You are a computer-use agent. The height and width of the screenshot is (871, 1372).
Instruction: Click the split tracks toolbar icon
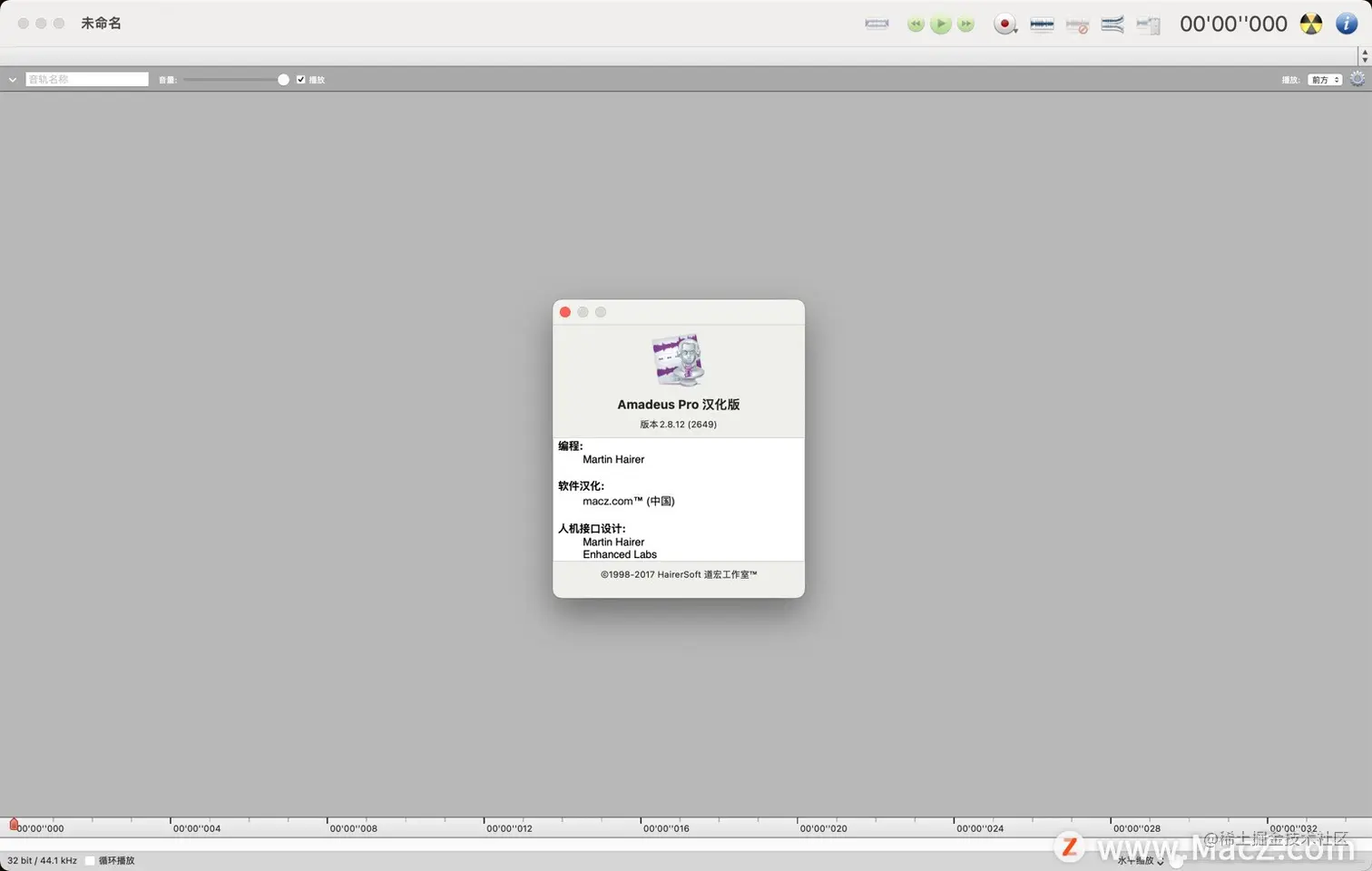click(1112, 24)
